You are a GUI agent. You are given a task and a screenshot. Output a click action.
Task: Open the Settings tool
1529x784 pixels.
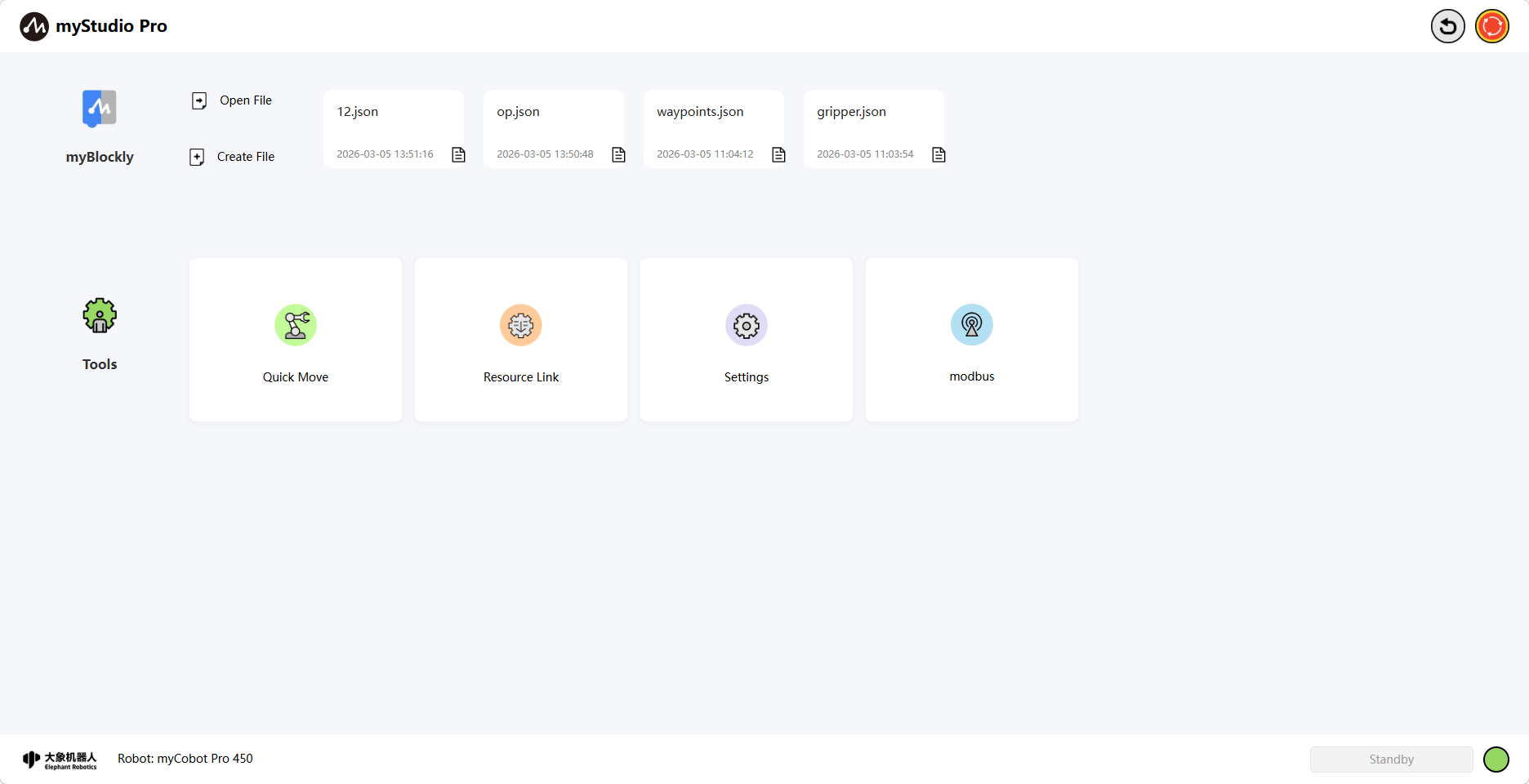pos(746,340)
